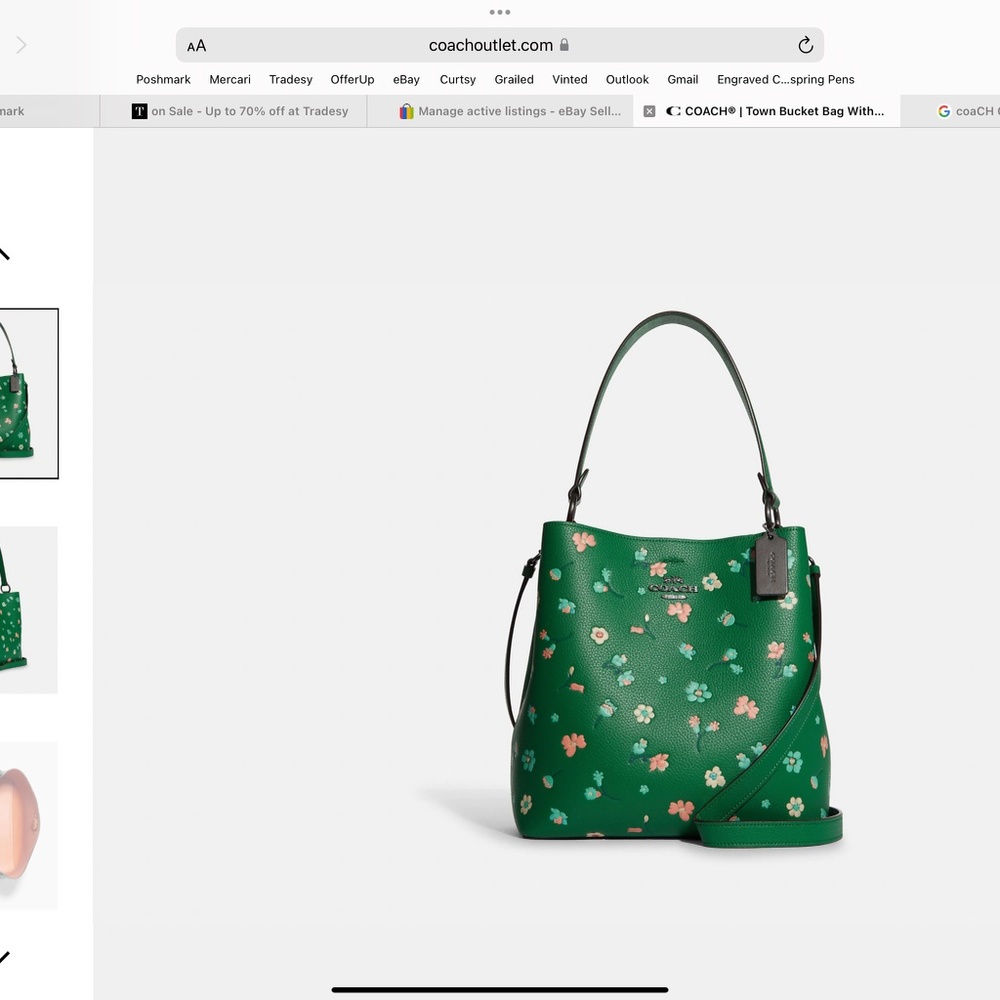Image resolution: width=1000 pixels, height=1000 pixels.
Task: Select the pink interior product thumbnail
Action: (25, 824)
